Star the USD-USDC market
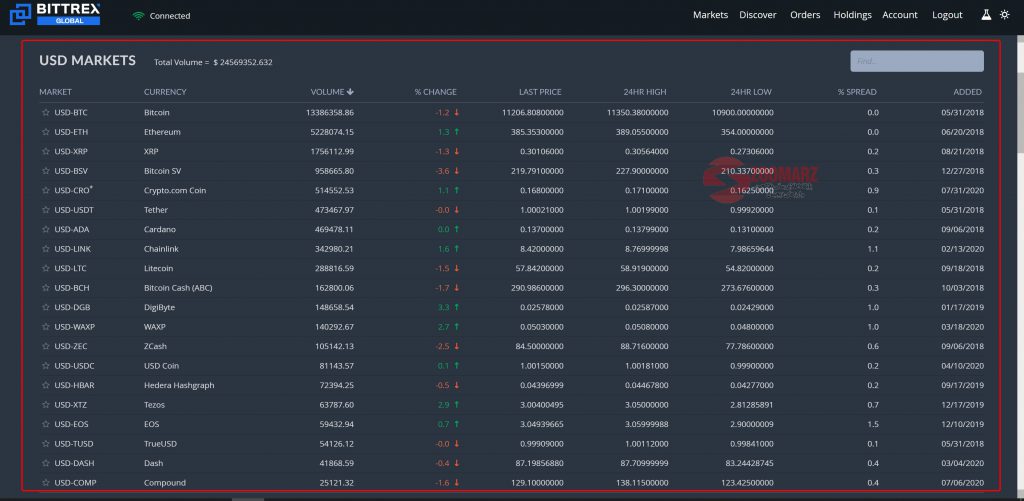Screen dimensions: 1024x501 click(x=46, y=366)
